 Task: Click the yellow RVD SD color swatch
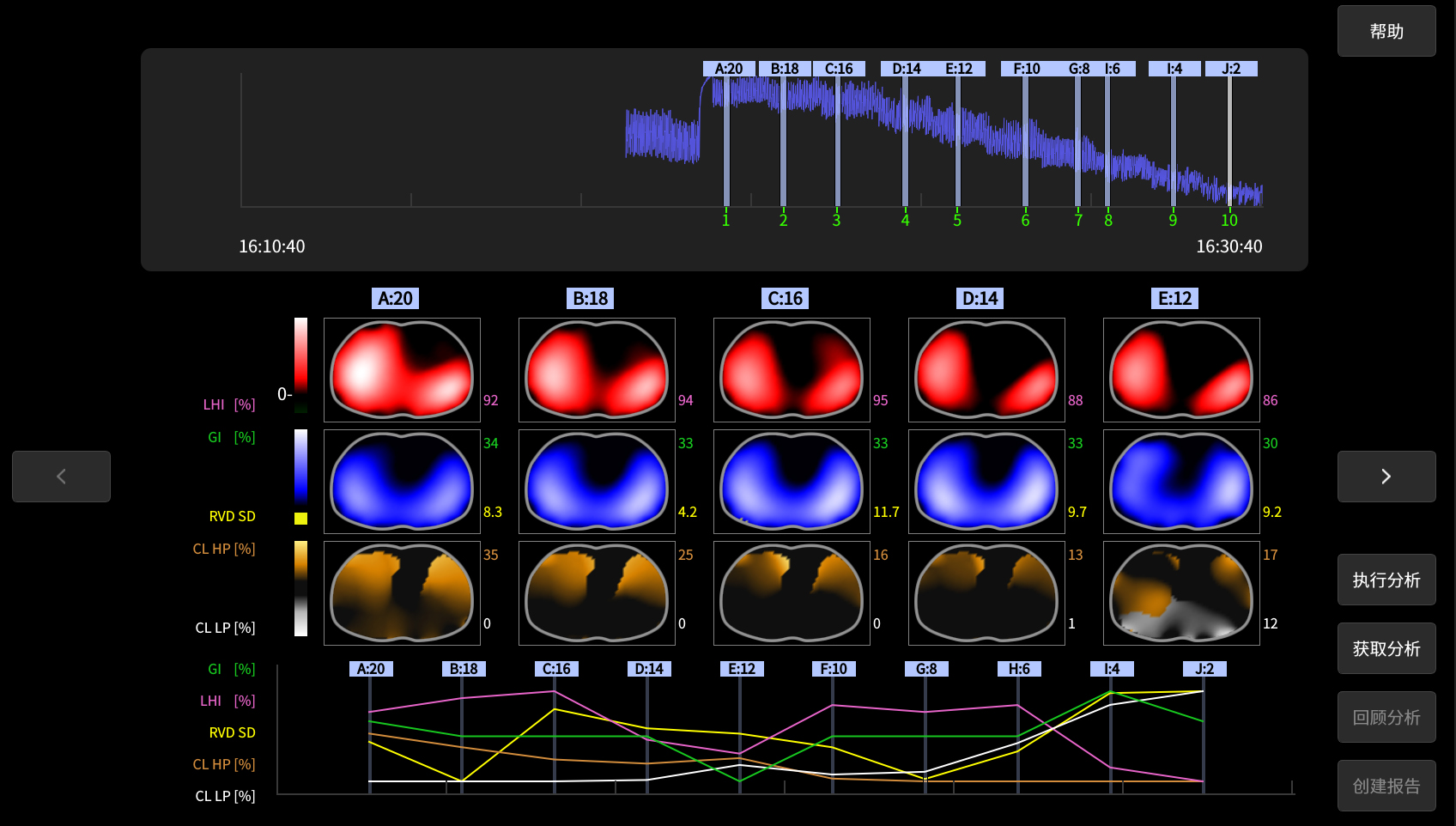[x=300, y=519]
